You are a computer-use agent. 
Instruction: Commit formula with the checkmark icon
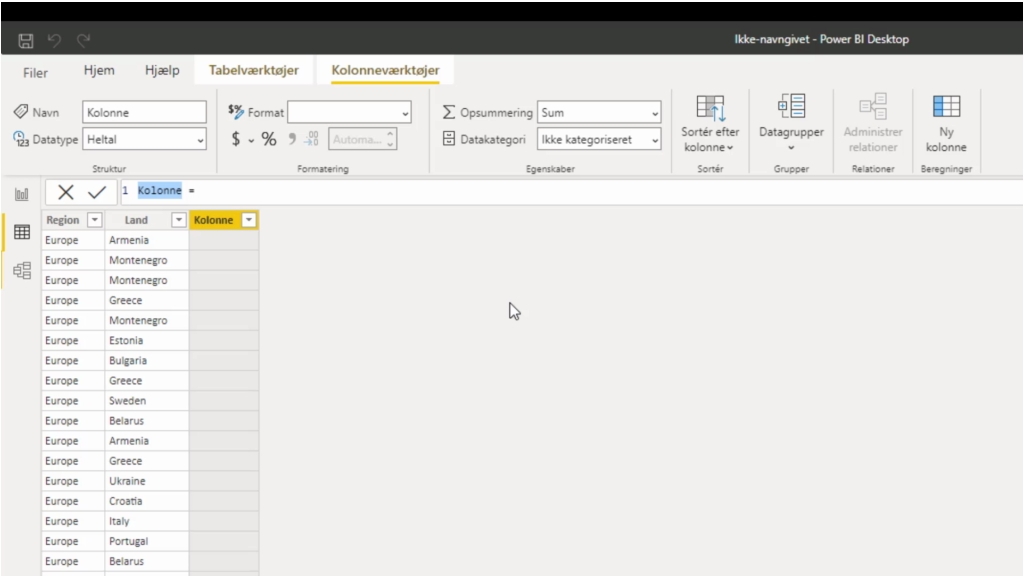pyautogui.click(x=97, y=192)
